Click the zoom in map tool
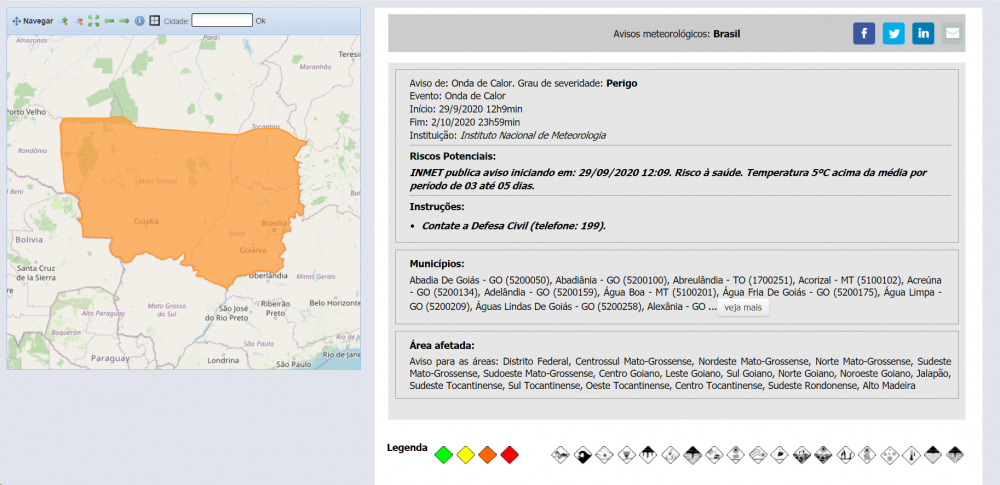The image size is (1000, 485). click(64, 20)
